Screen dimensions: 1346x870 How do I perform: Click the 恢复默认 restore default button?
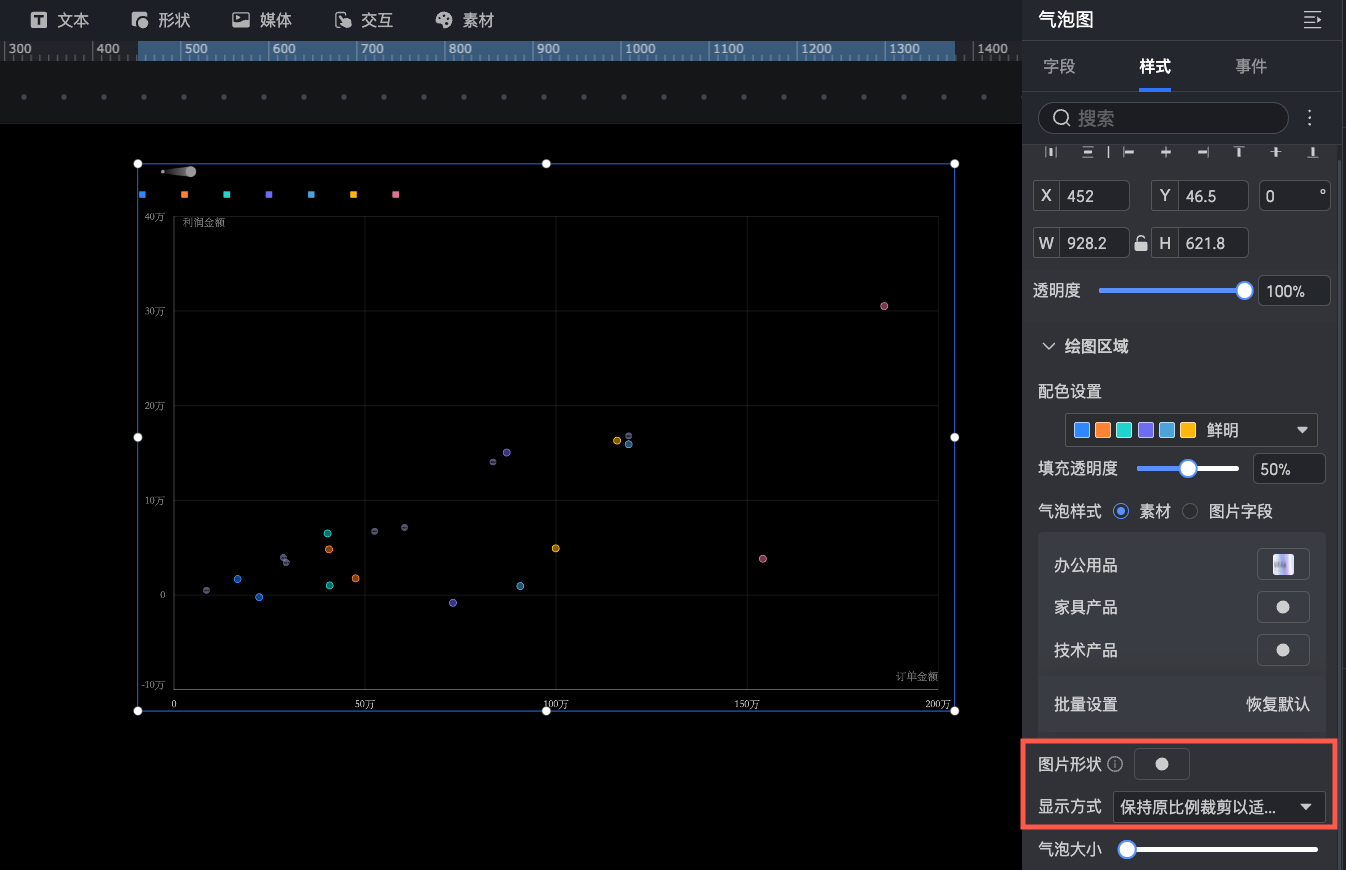(x=1278, y=704)
